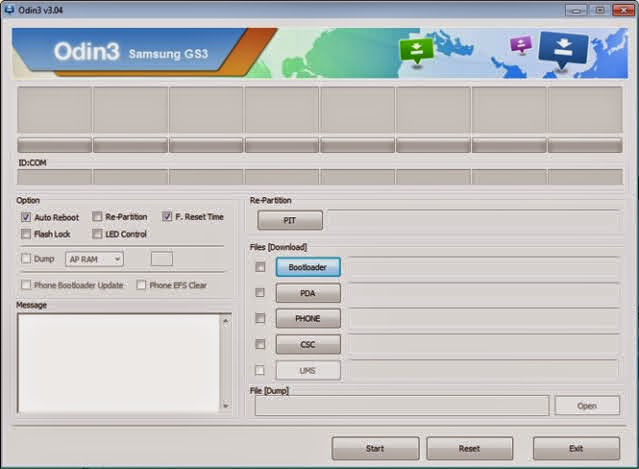Screen dimensions: 639x469
Task: Toggle the Dump checkbox
Action: pyautogui.click(x=26, y=259)
